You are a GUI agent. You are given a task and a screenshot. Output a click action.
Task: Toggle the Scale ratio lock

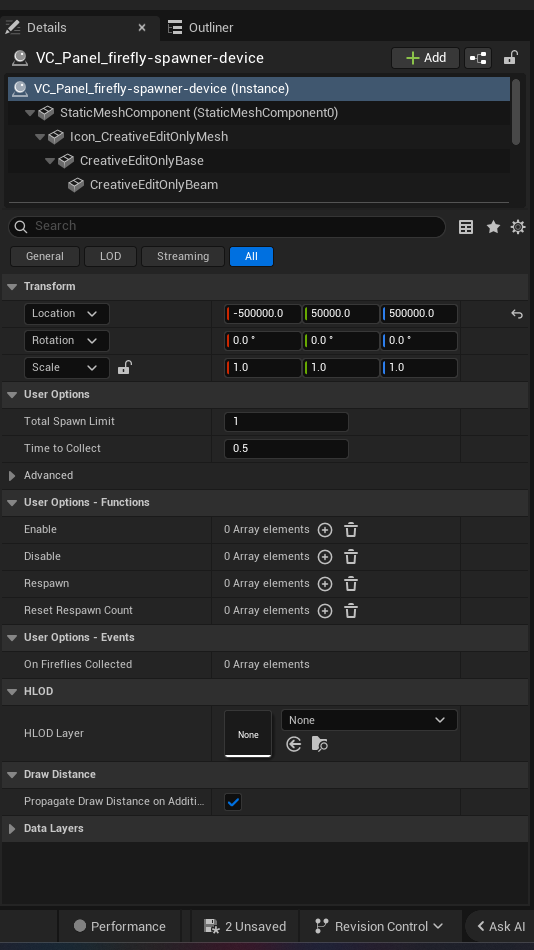point(124,367)
